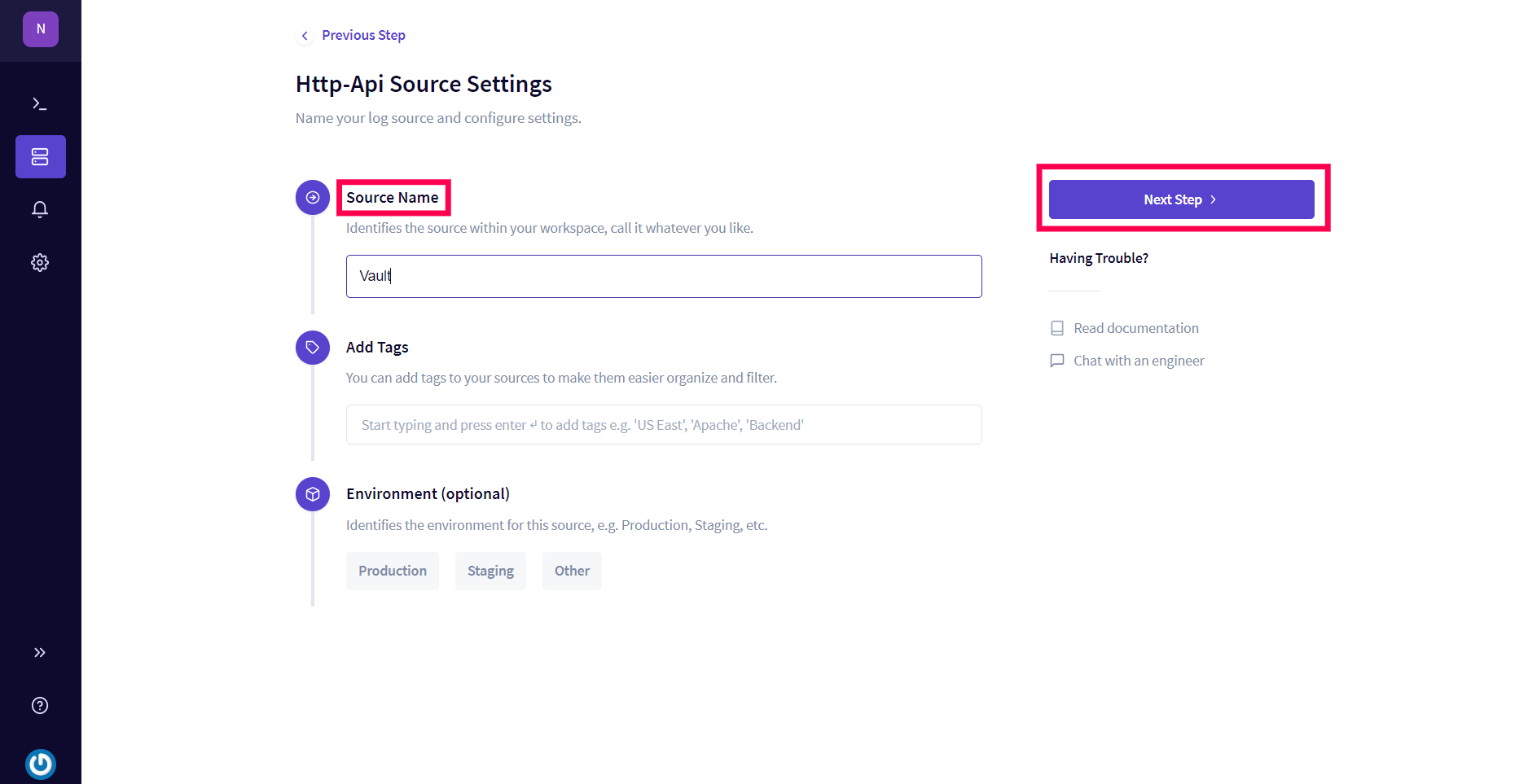Screen dimensions: 1528x784
Task: Click the Add Tags input field
Action: click(x=664, y=425)
